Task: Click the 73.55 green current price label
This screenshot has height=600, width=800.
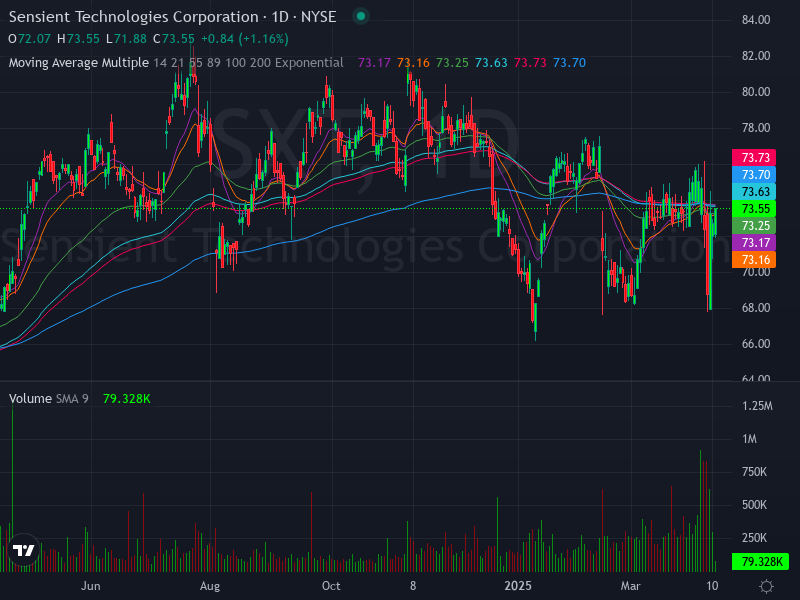Action: 754,208
